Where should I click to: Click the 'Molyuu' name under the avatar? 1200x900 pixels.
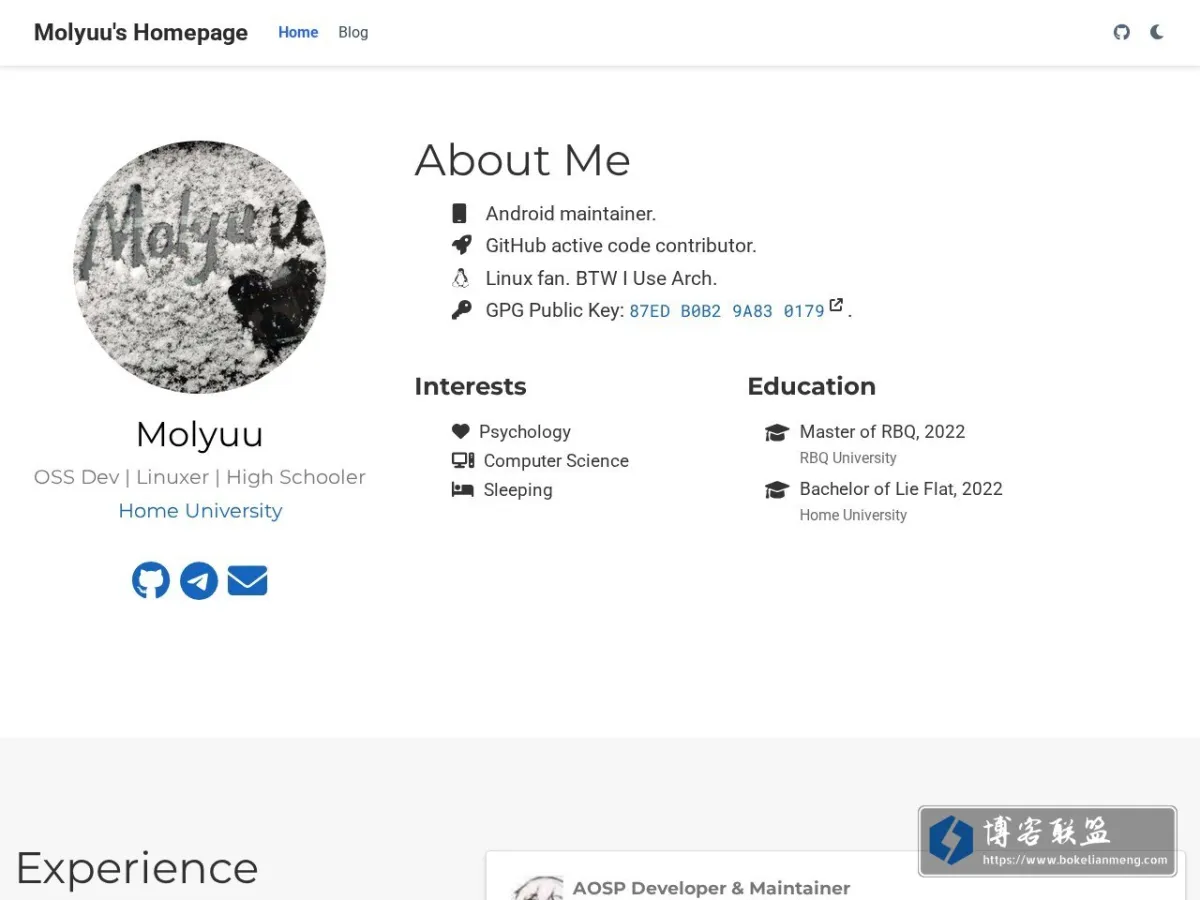[x=200, y=434]
